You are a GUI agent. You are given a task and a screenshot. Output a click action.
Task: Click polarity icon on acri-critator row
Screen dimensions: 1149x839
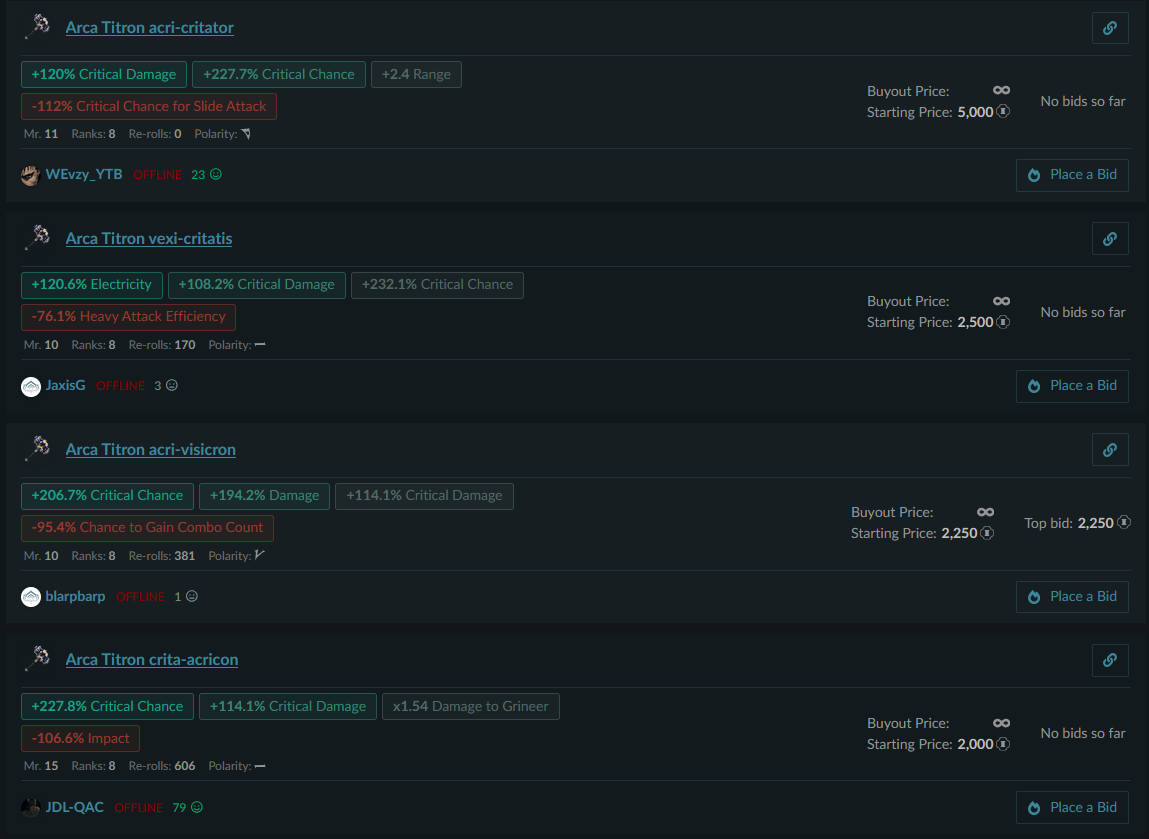(x=246, y=133)
